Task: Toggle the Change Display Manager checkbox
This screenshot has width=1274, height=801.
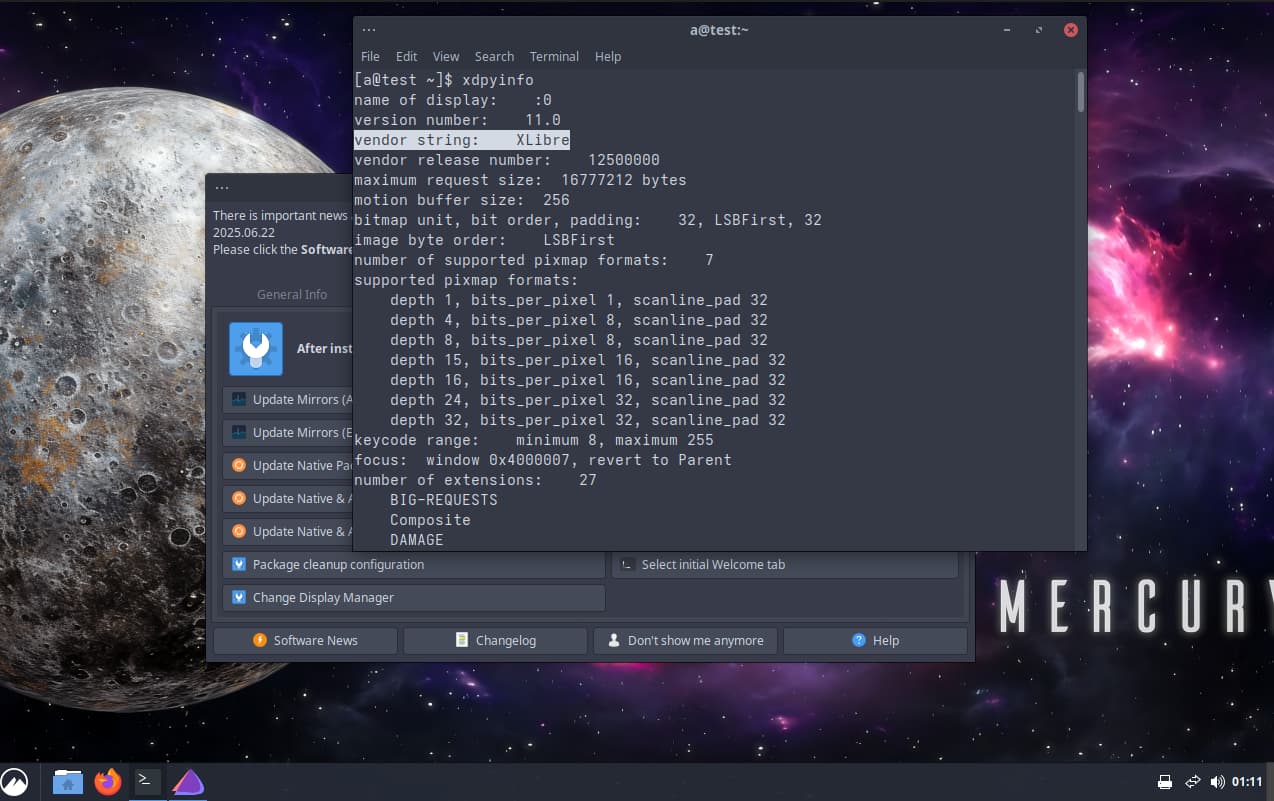Action: pyautogui.click(x=239, y=598)
